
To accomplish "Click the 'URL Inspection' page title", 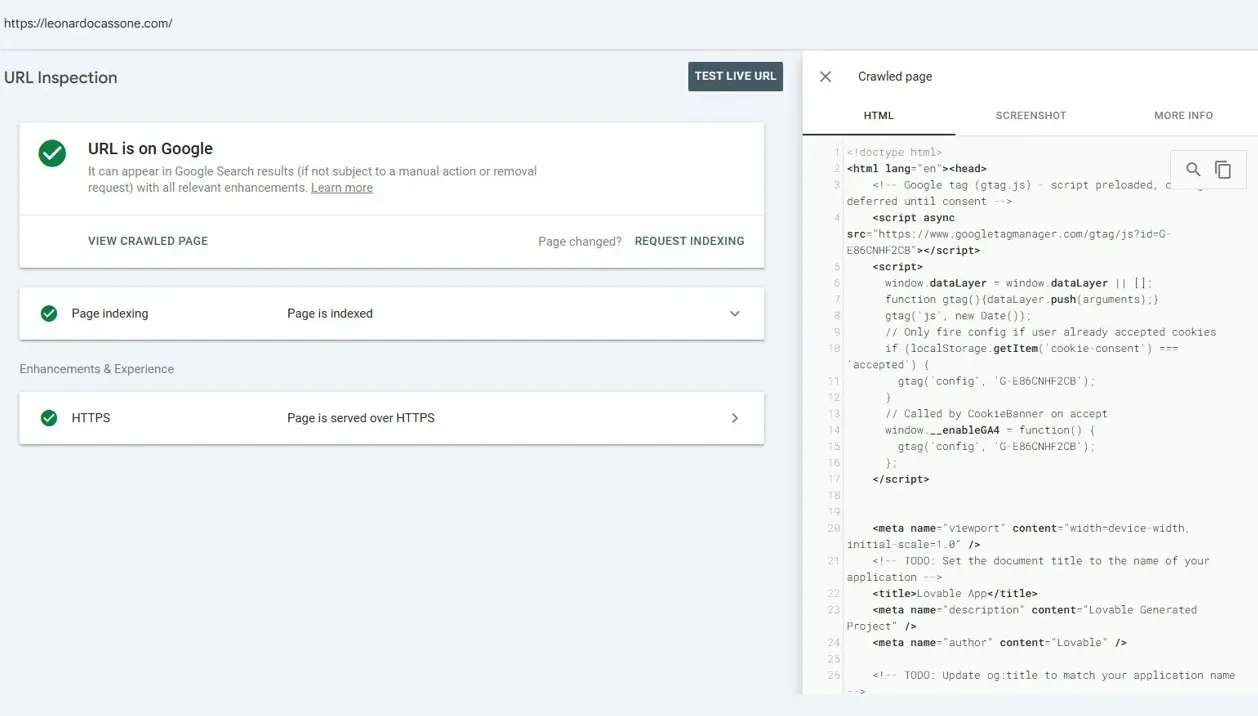I will 61,78.
